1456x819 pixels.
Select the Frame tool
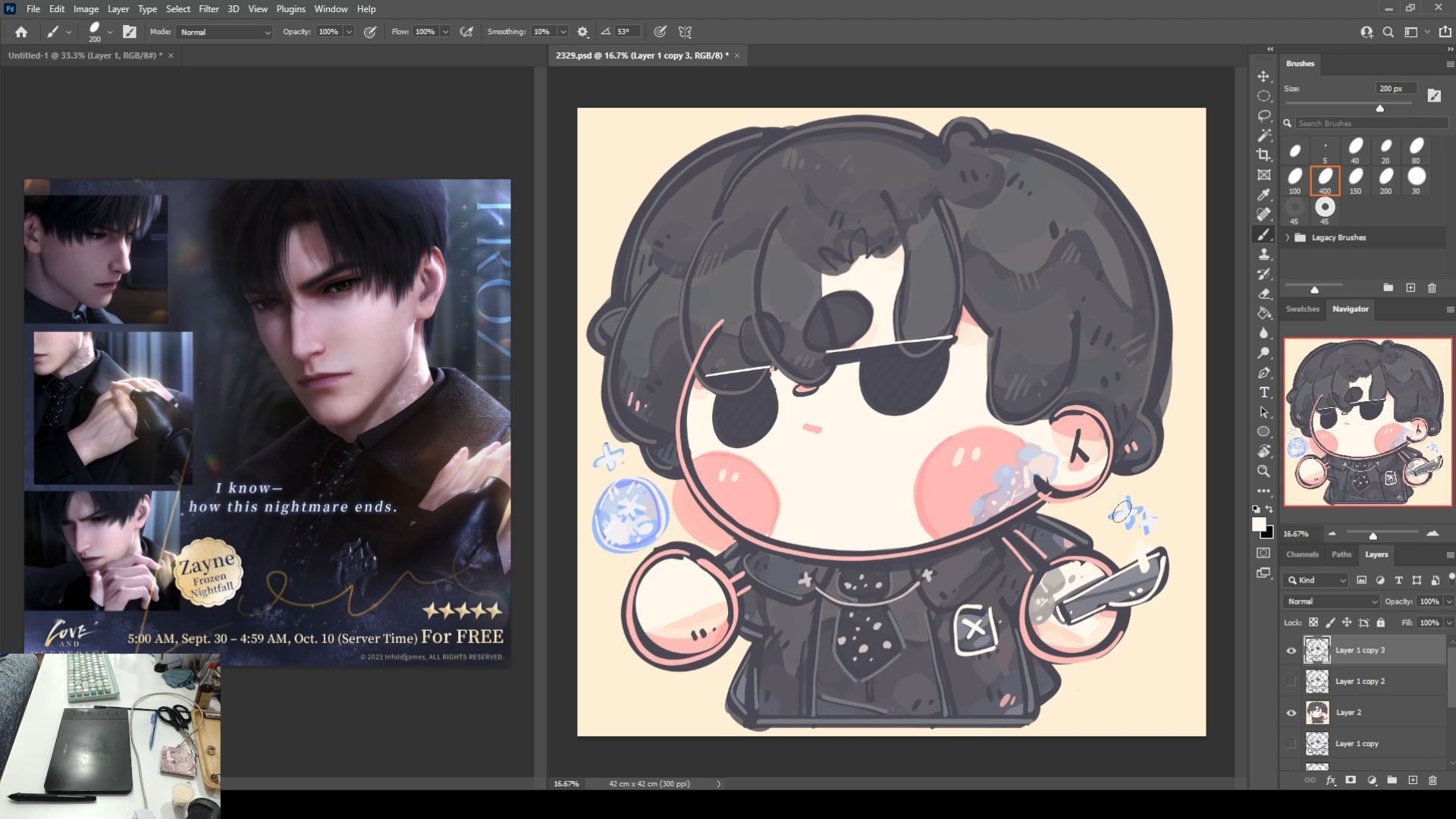tap(1263, 175)
